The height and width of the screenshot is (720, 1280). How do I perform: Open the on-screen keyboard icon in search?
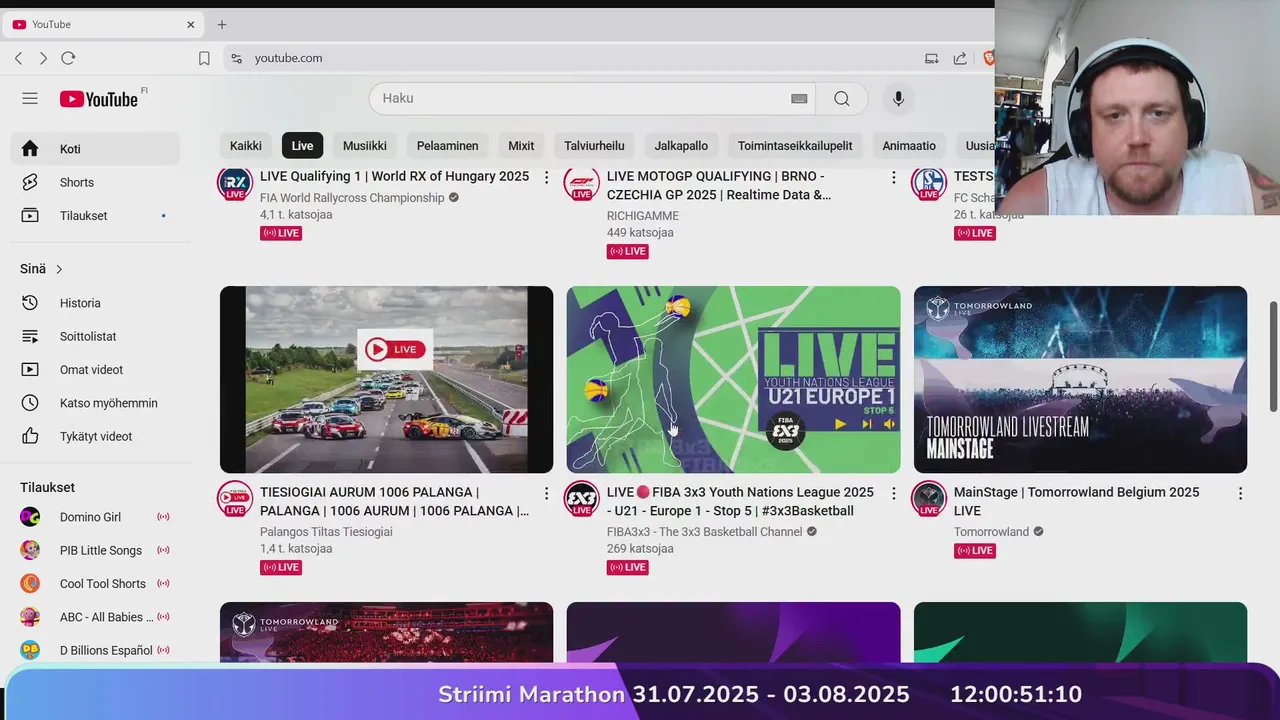point(799,98)
